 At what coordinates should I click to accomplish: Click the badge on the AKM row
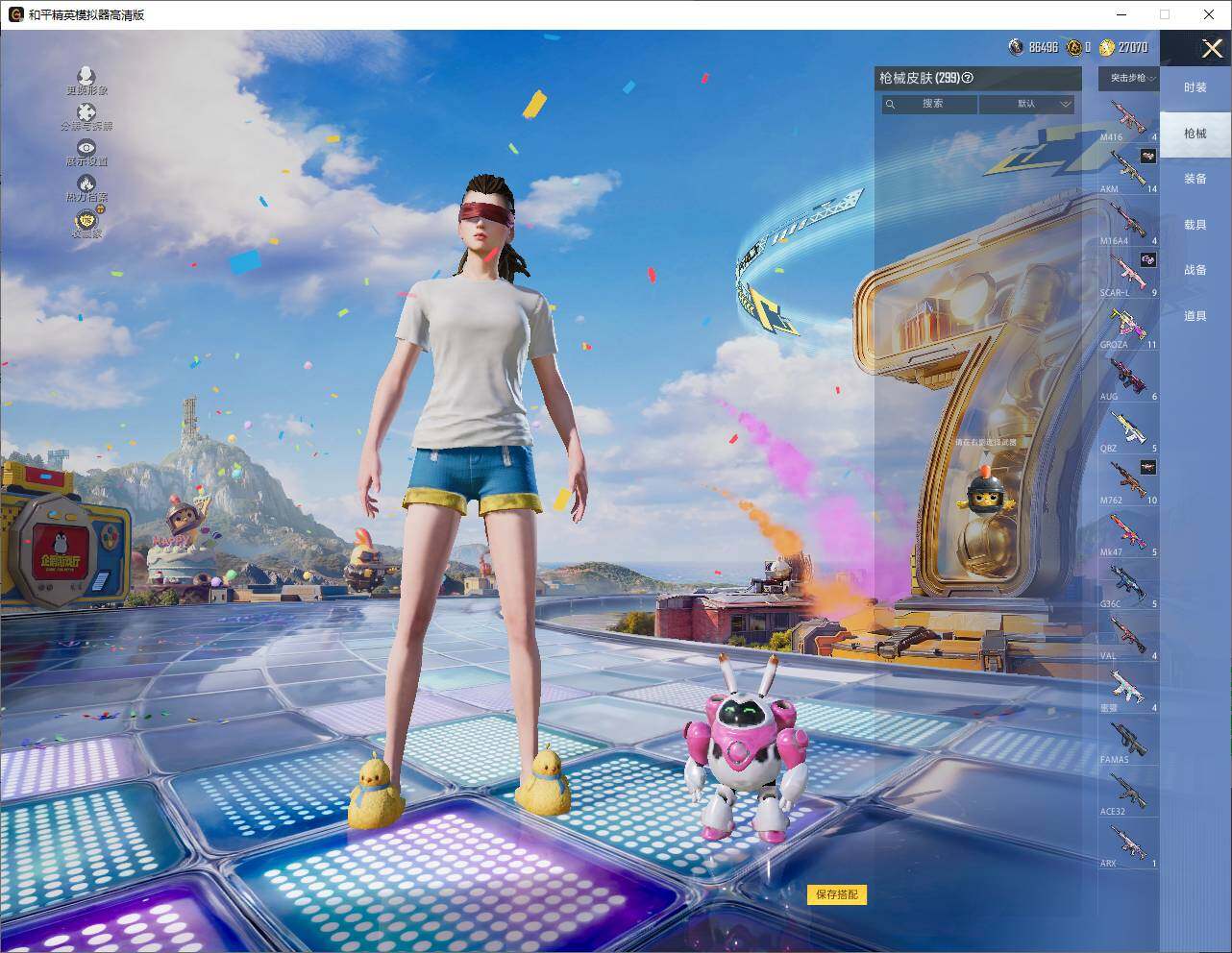(1147, 156)
